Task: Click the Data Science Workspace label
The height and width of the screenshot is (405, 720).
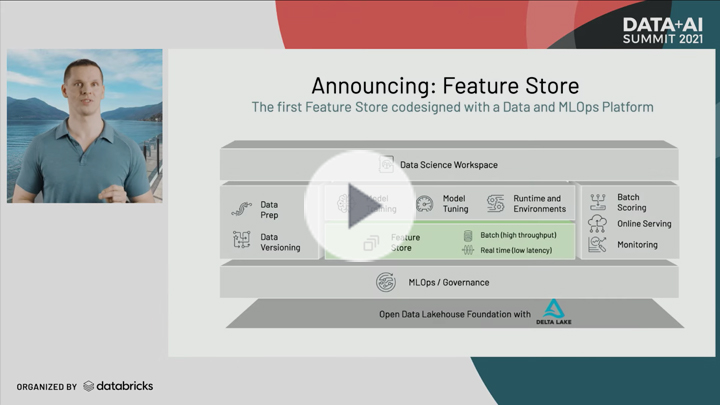Action: click(449, 165)
